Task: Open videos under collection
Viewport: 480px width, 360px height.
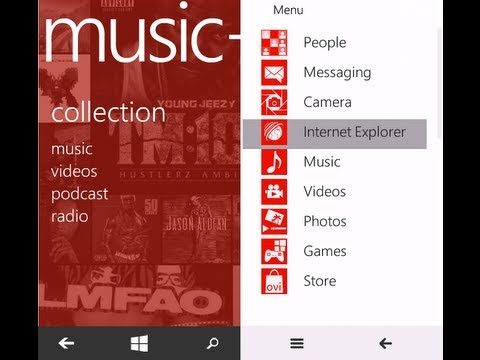Action: click(74, 171)
